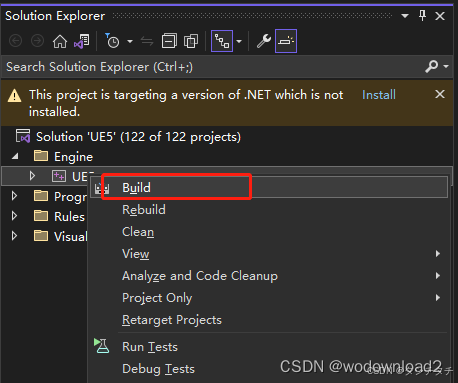The height and width of the screenshot is (383, 458).
Task: Dismiss the .NET warning notification
Action: pyautogui.click(x=440, y=94)
